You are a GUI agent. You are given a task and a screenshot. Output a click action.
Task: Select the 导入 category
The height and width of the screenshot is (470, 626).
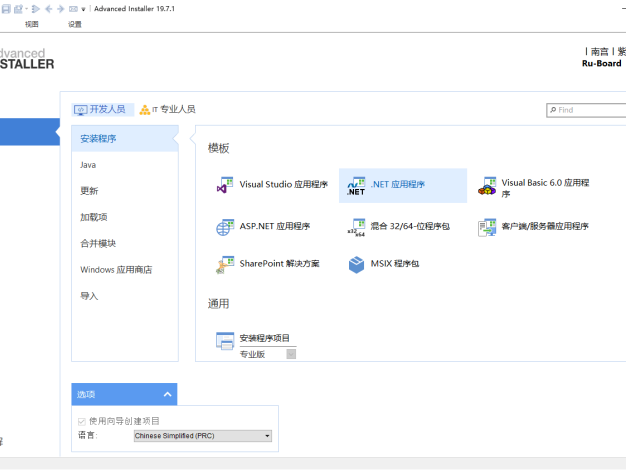pyautogui.click(x=125, y=296)
